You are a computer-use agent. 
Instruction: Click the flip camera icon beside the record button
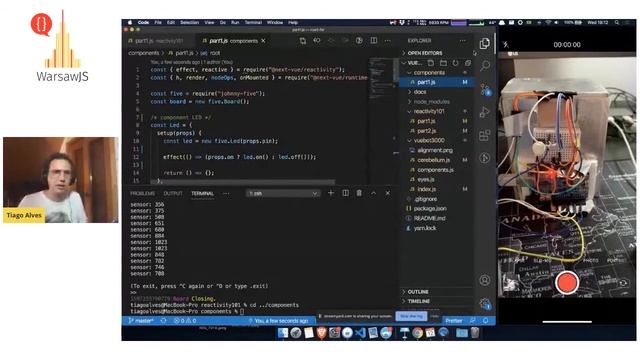622,283
